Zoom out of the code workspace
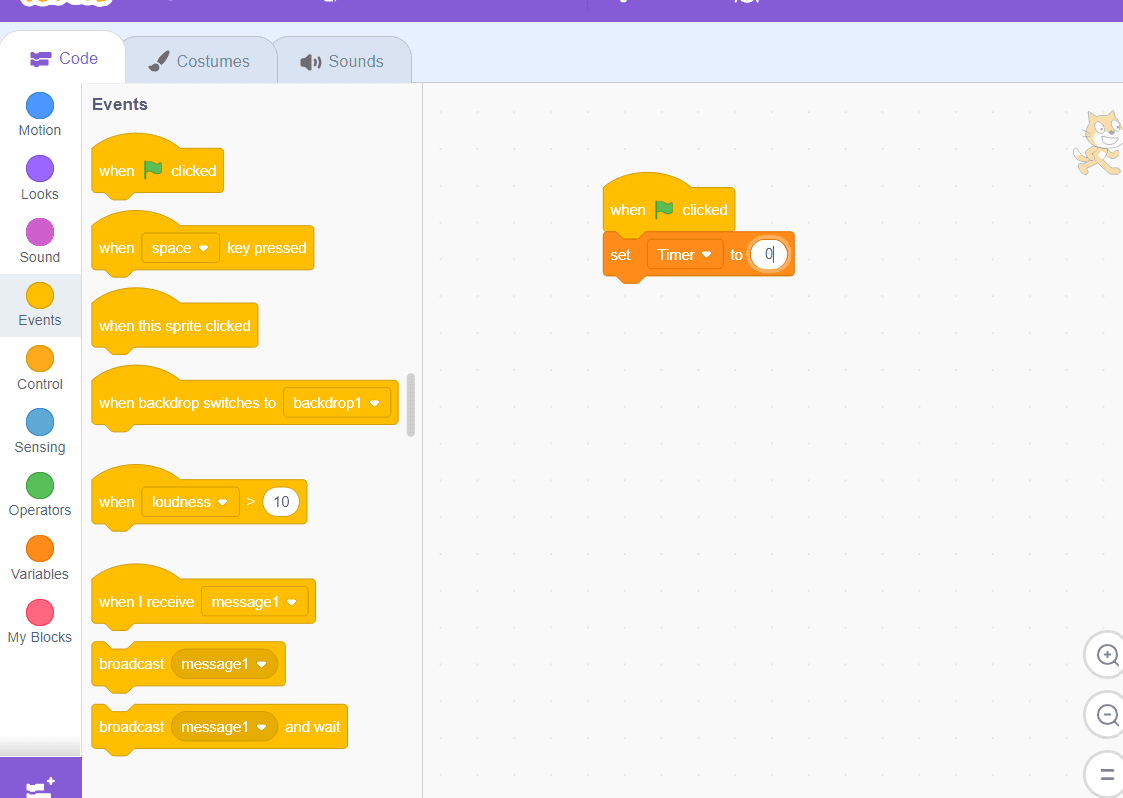Viewport: 1123px width, 798px height. point(1104,714)
